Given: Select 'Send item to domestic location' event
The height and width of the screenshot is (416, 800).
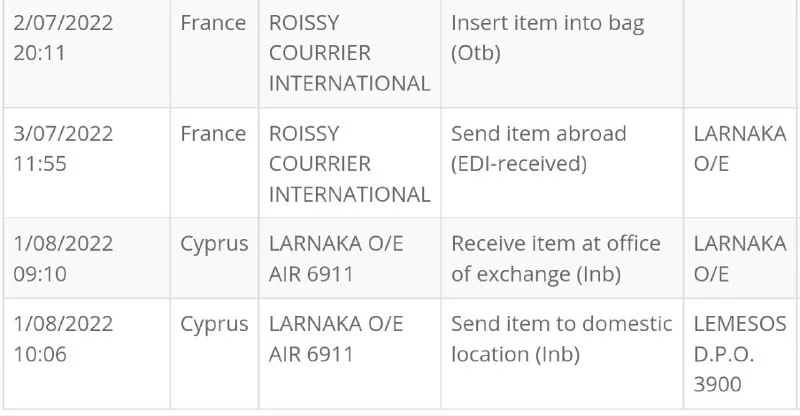Looking at the screenshot, I should click(x=561, y=338).
